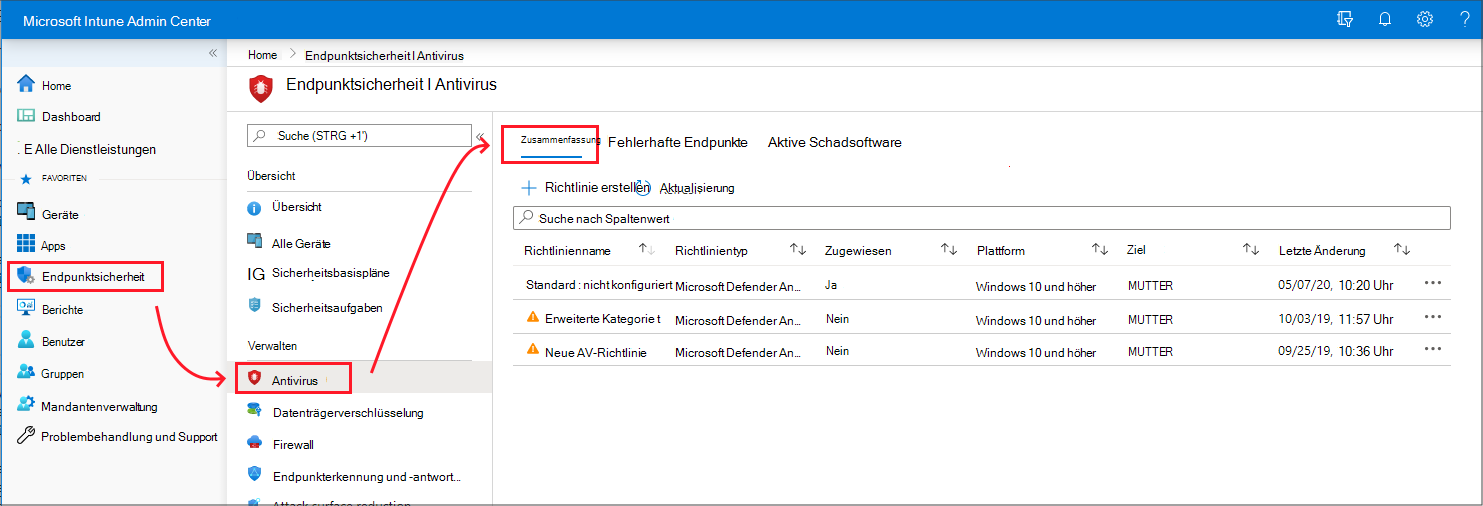Image resolution: width=1483 pixels, height=506 pixels.
Task: Sort by Ziel column arrows
Action: tap(1250, 250)
